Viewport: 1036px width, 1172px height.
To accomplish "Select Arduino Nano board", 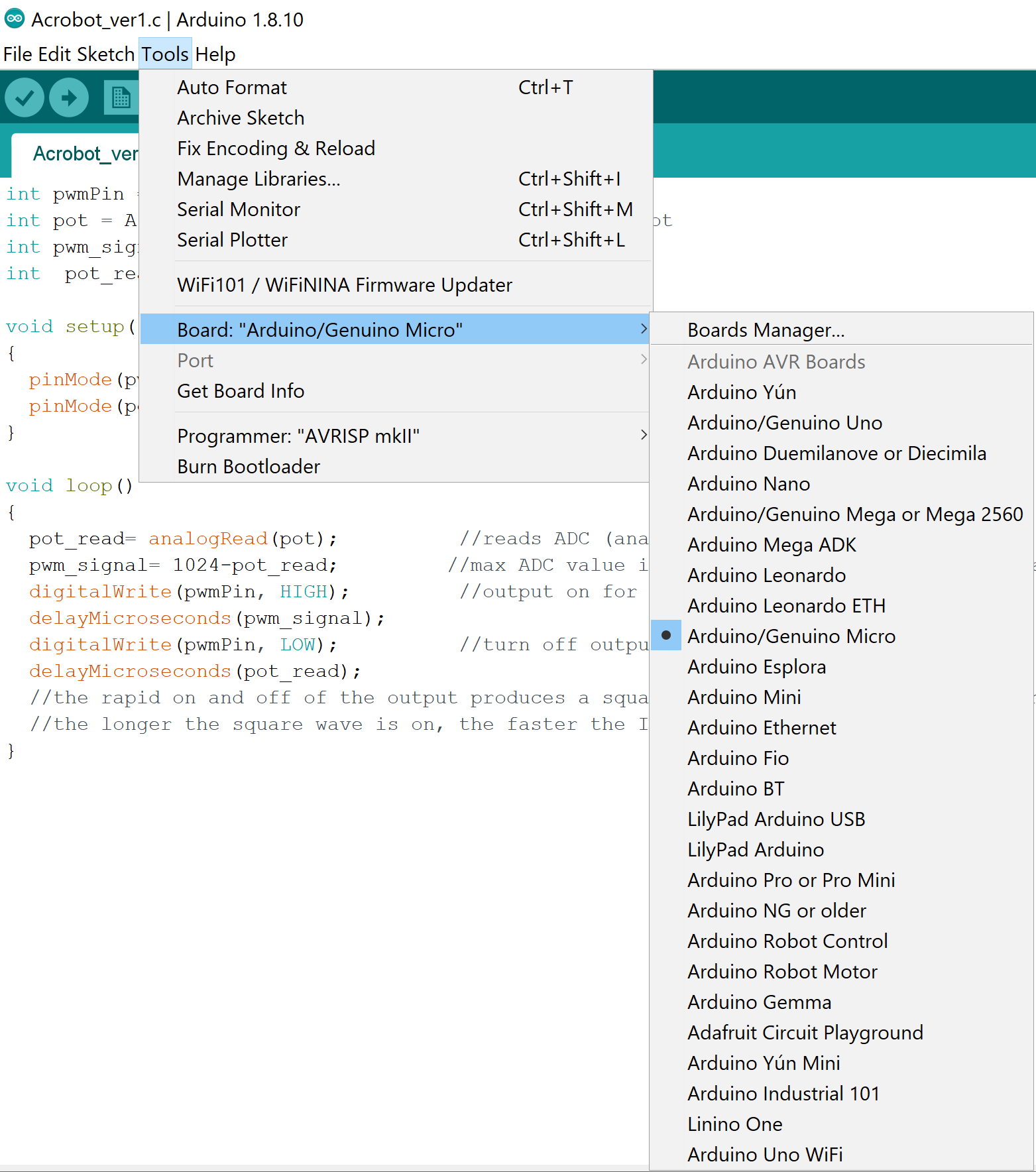I will click(842, 483).
